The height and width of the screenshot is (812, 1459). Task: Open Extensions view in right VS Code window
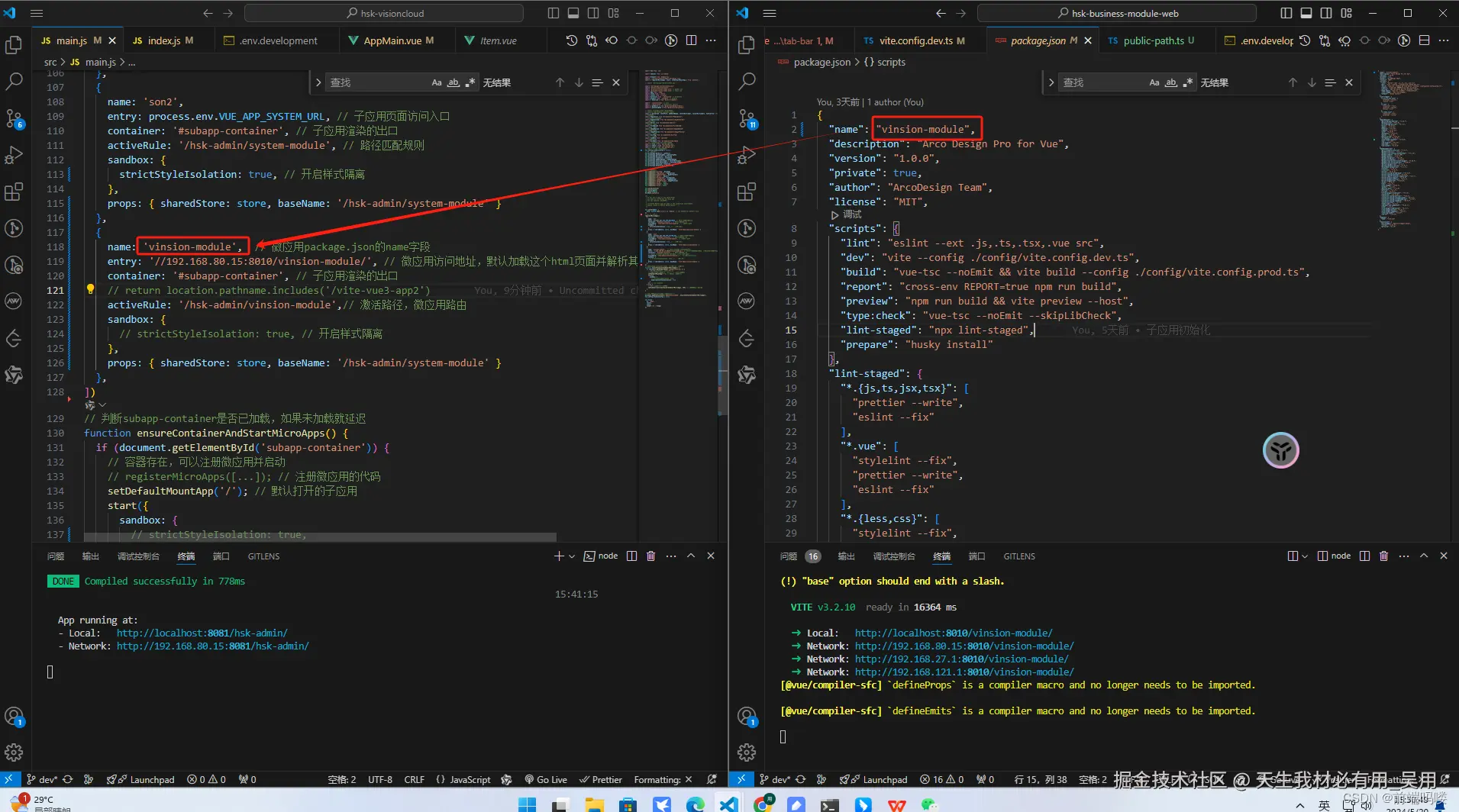[x=747, y=192]
